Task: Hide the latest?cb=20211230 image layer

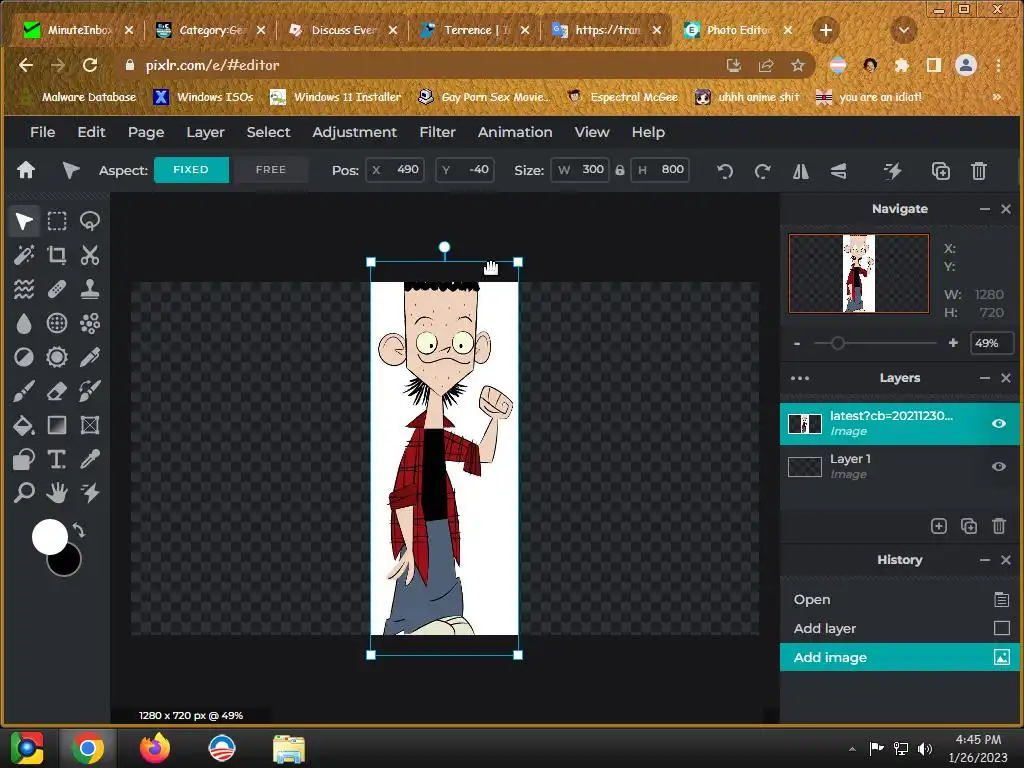Action: click(x=999, y=424)
